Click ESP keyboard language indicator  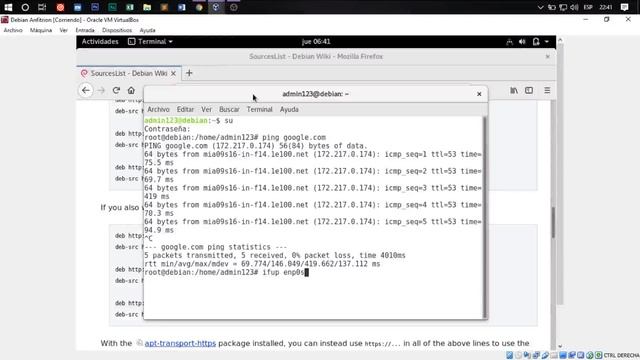coord(588,7)
